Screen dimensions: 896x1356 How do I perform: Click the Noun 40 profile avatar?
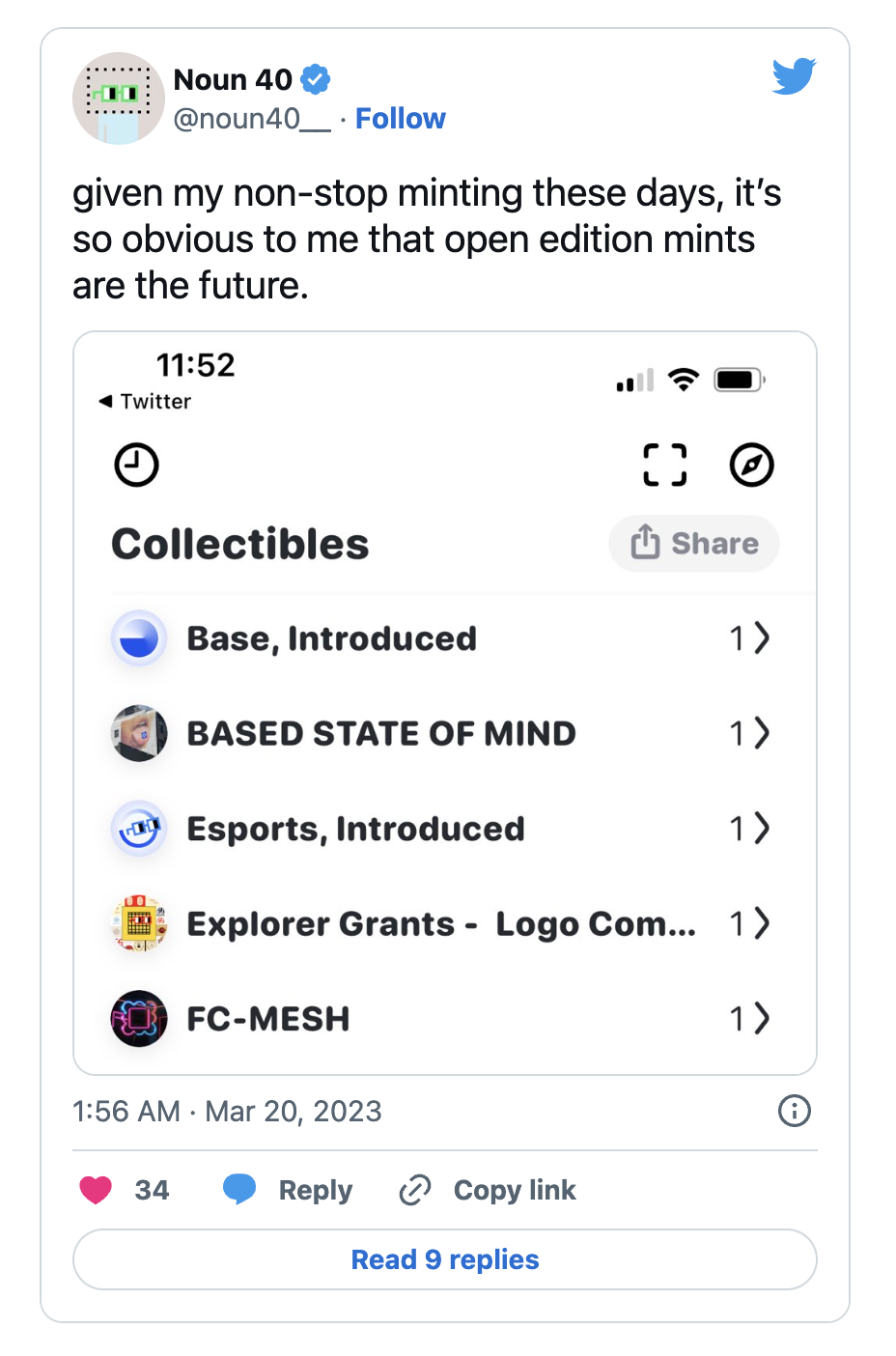(x=119, y=99)
